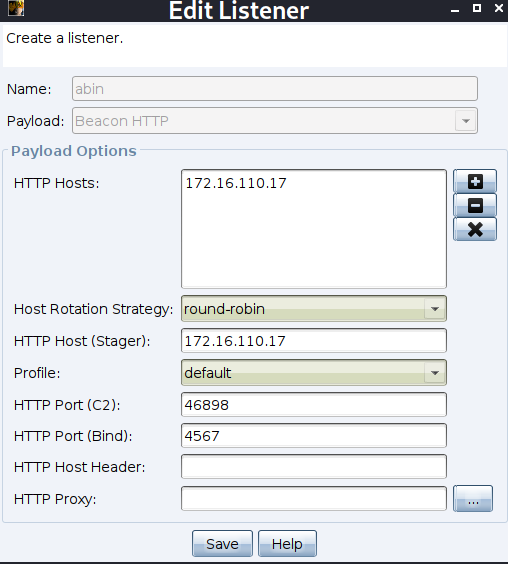Select 172.16.110.17 in HTTP Hosts list
Screen dimensions: 508x564
tap(236, 183)
